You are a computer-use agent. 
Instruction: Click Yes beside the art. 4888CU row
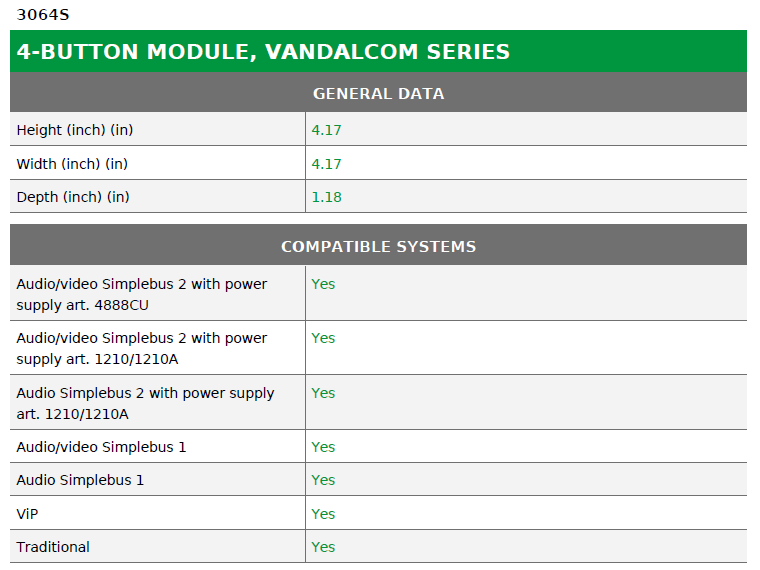coord(323,284)
